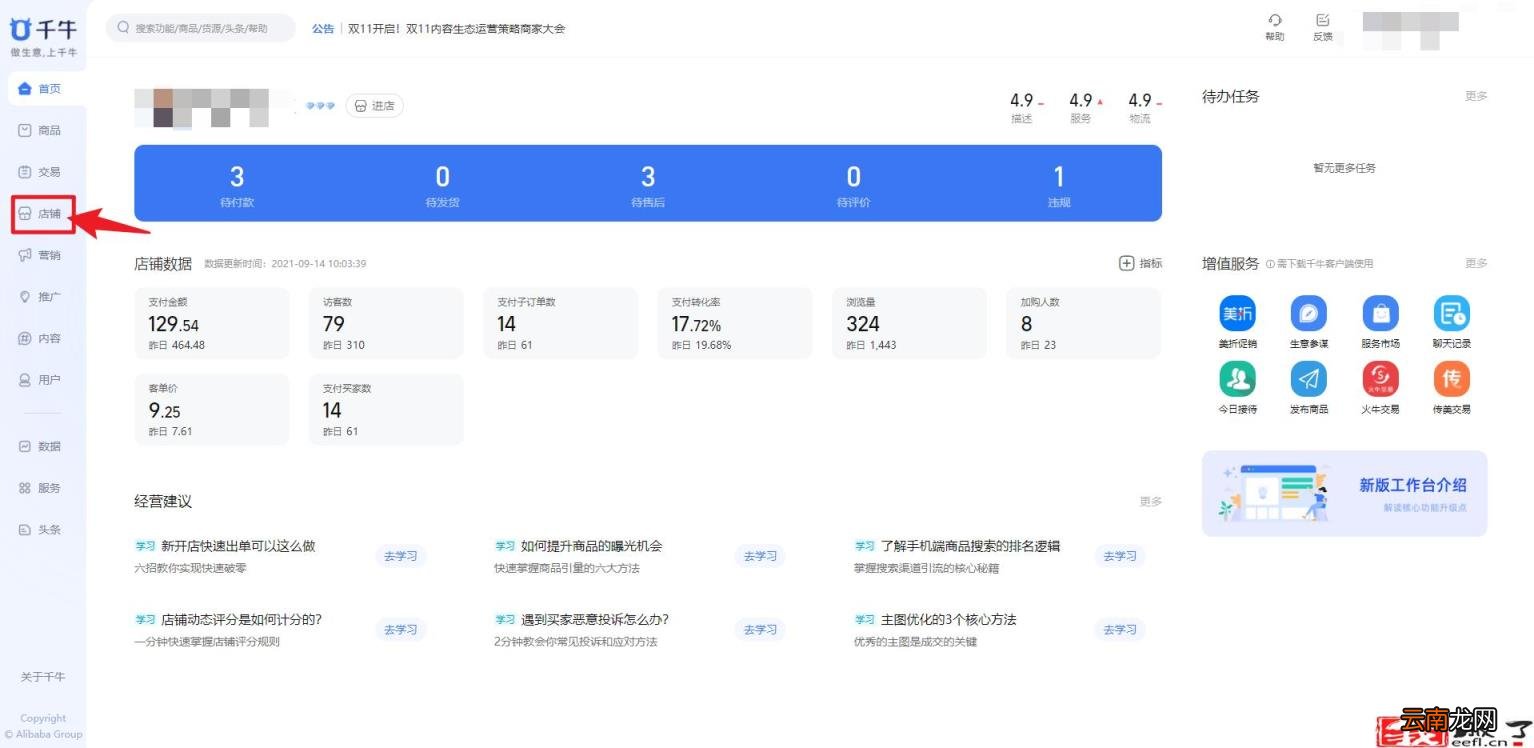1534x748 pixels.
Task: Open 推广 in the sidebar
Action: (41, 297)
